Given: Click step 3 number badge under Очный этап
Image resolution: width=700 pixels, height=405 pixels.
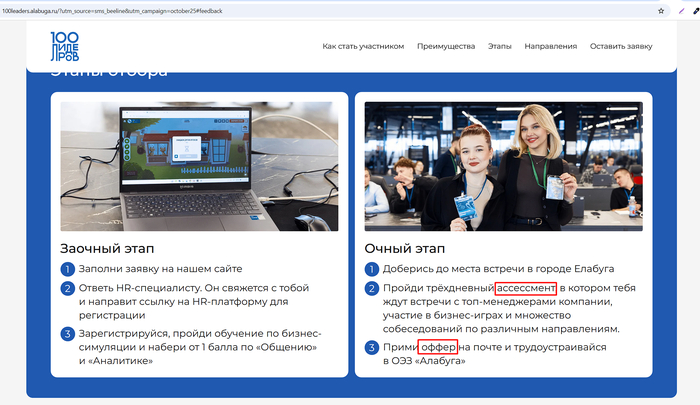Looking at the screenshot, I should pos(371,347).
